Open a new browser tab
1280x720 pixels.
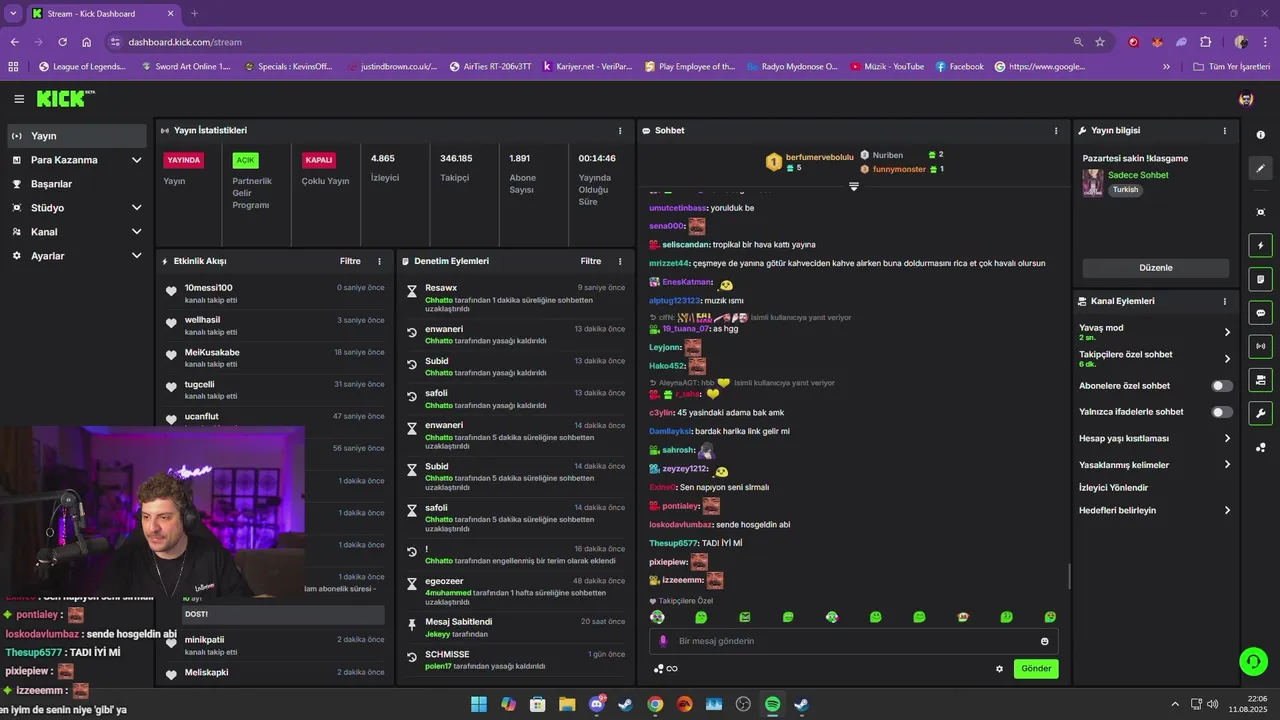pos(194,13)
